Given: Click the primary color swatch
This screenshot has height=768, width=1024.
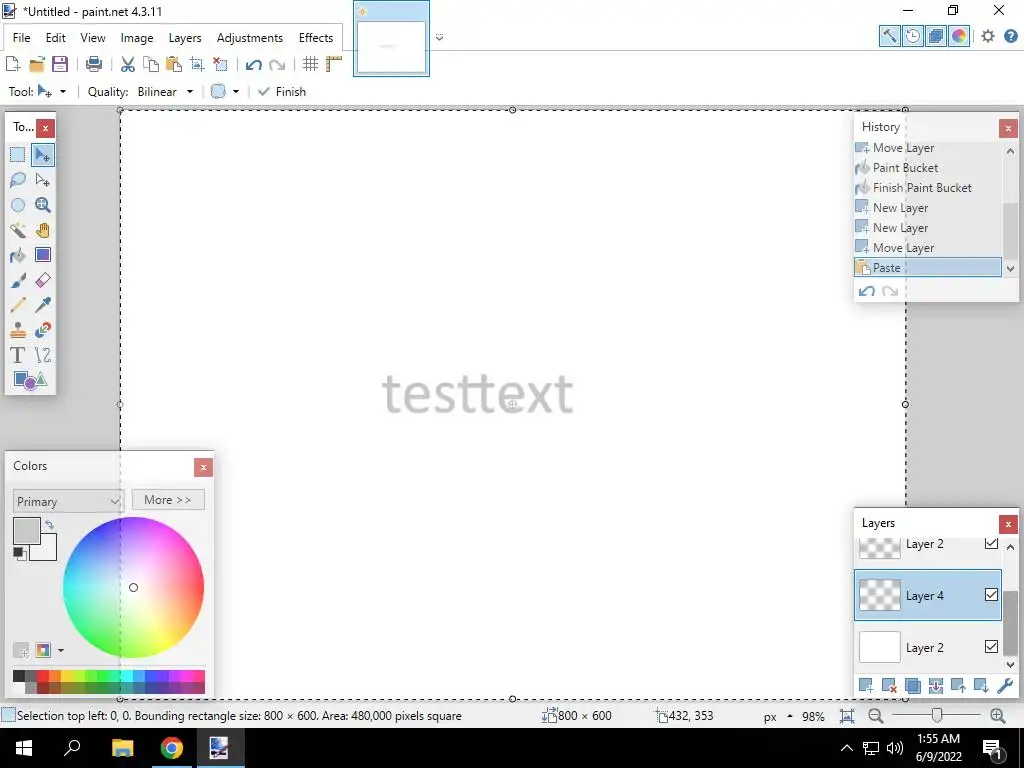Looking at the screenshot, I should (x=27, y=531).
